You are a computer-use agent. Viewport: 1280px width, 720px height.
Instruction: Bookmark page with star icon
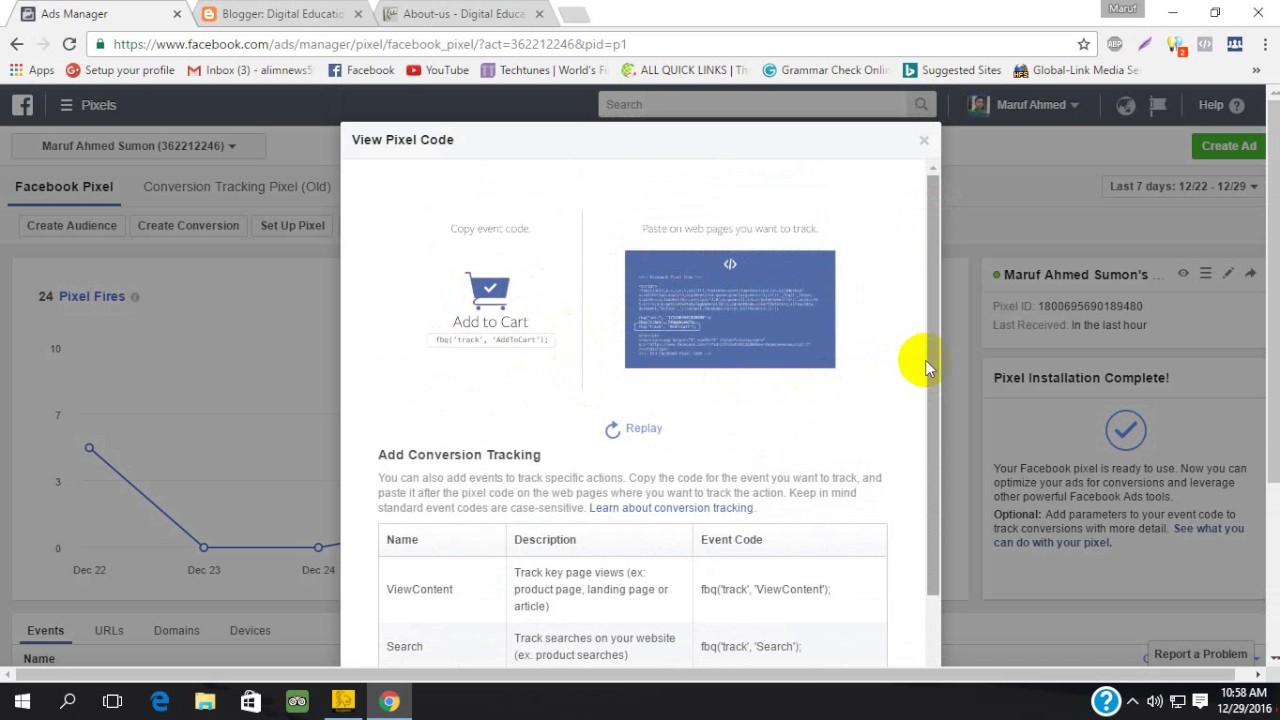[1083, 44]
